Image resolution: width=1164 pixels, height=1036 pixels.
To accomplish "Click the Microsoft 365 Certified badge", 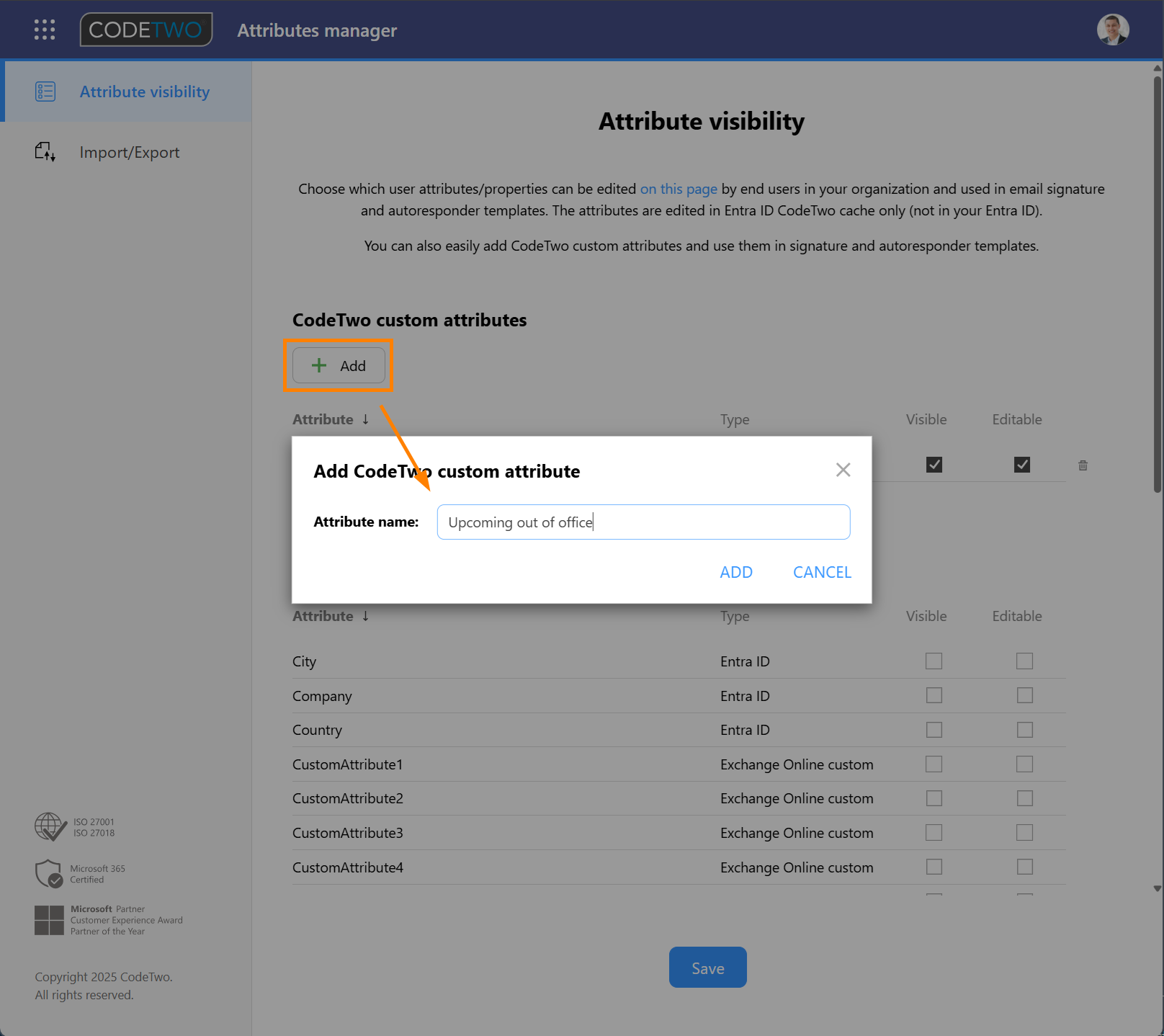I will [x=49, y=873].
